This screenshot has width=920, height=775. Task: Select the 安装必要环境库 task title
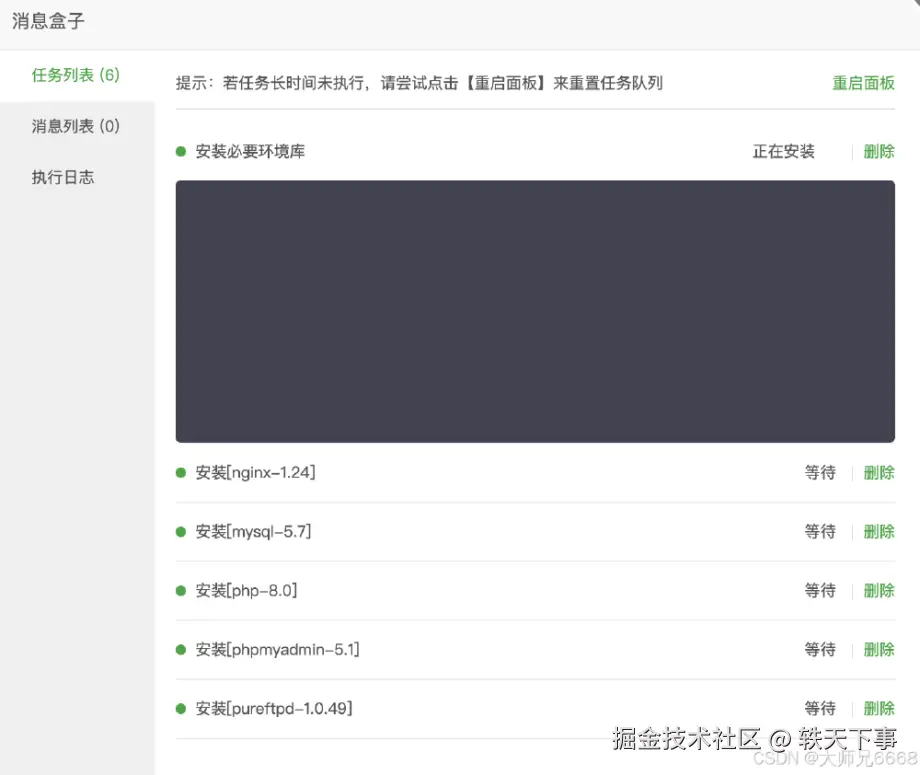coord(250,151)
